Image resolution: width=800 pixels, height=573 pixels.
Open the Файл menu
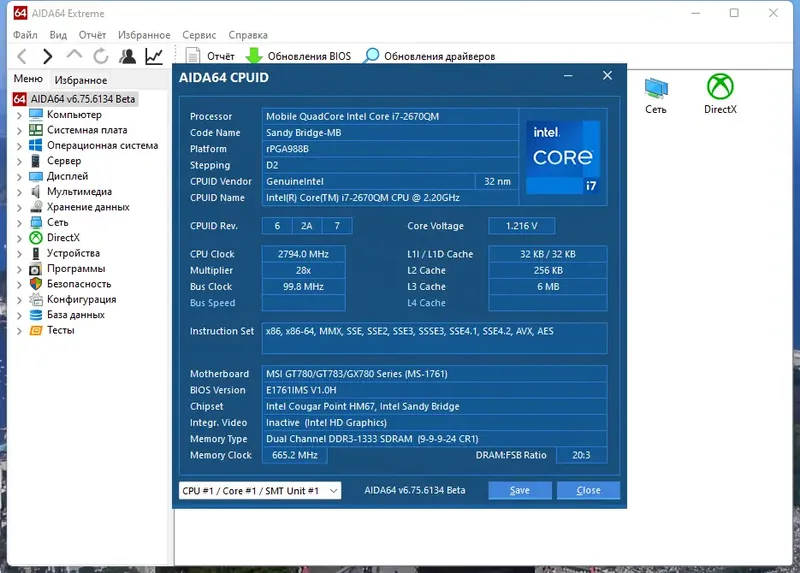point(25,35)
